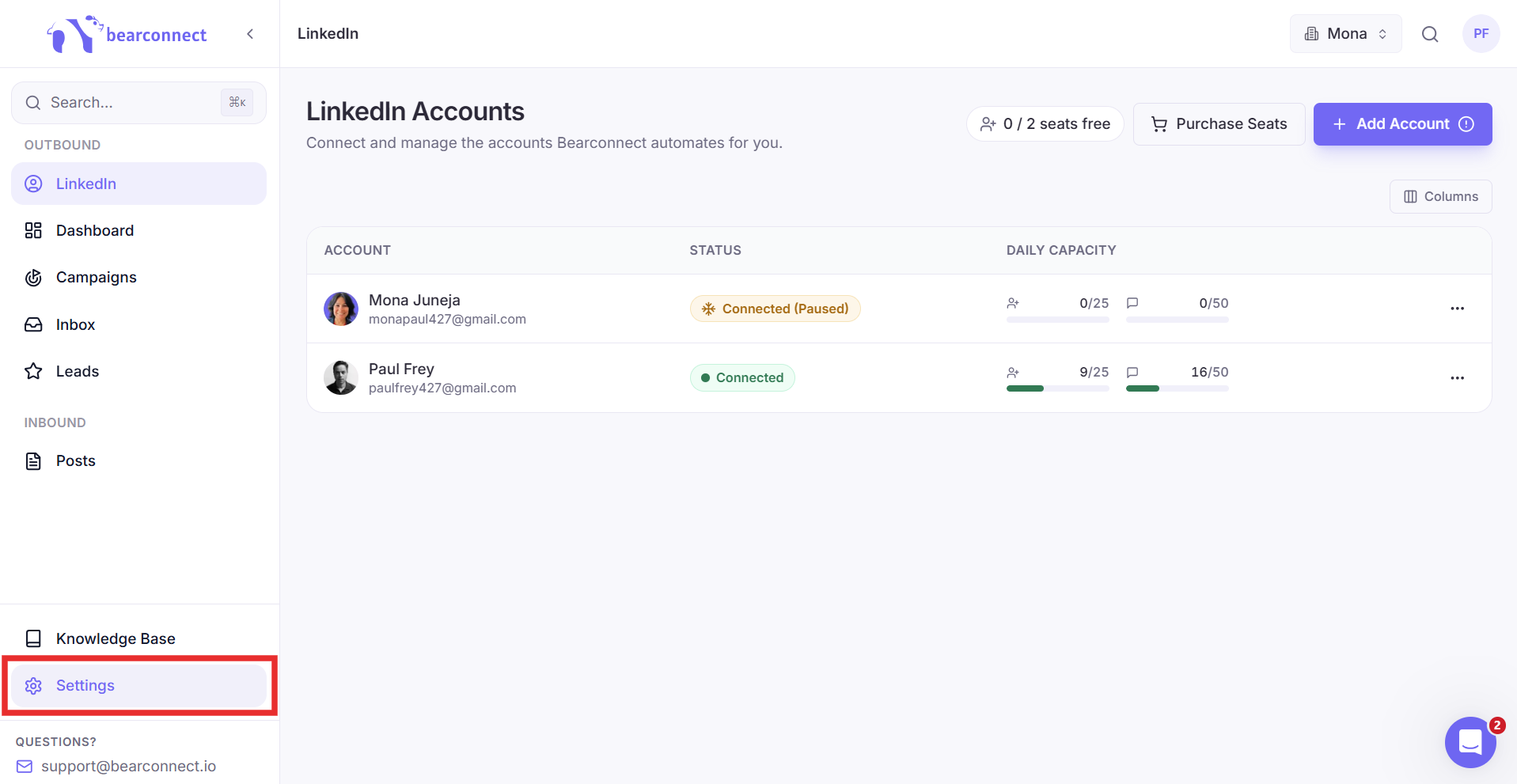Click Paul Frey's profile photo
The image size is (1517, 784).
point(341,377)
